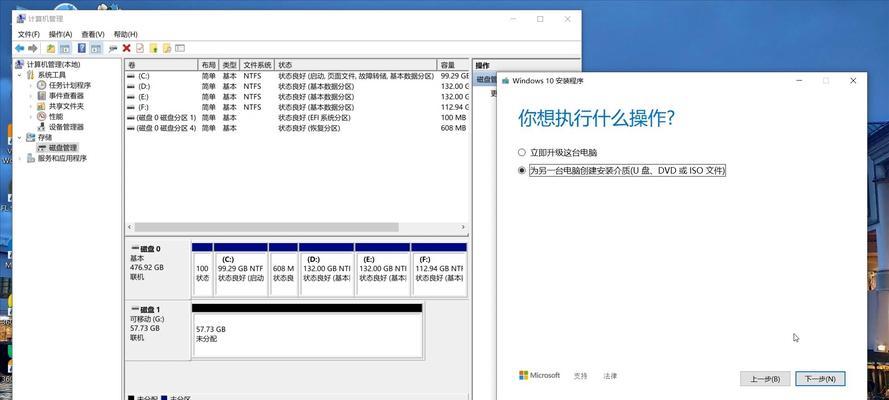This screenshot has width=889, height=400.
Task: Click the volume list horizontal scrollbar thumb
Action: 266,227
